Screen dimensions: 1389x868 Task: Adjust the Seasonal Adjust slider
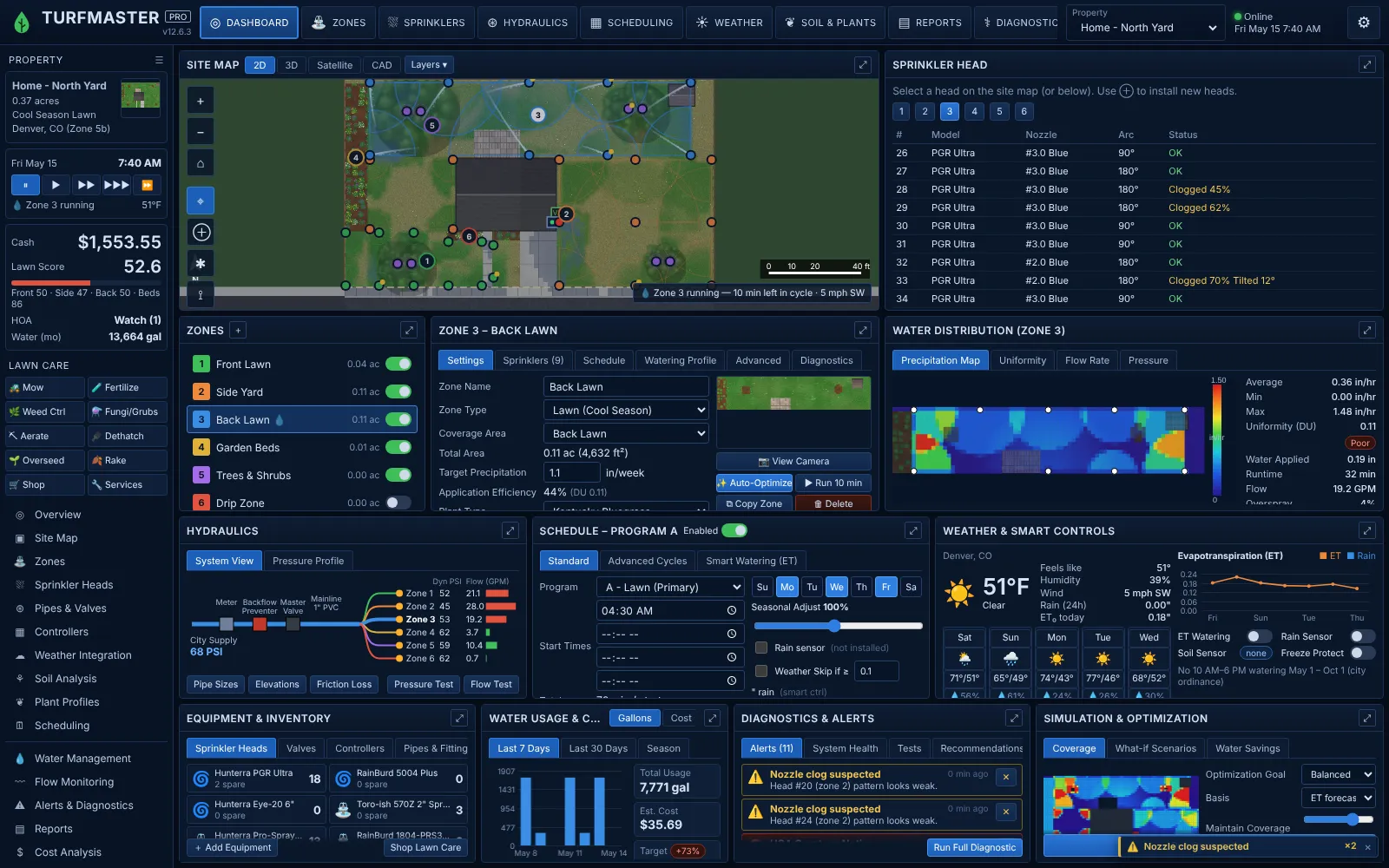pyautogui.click(x=836, y=625)
